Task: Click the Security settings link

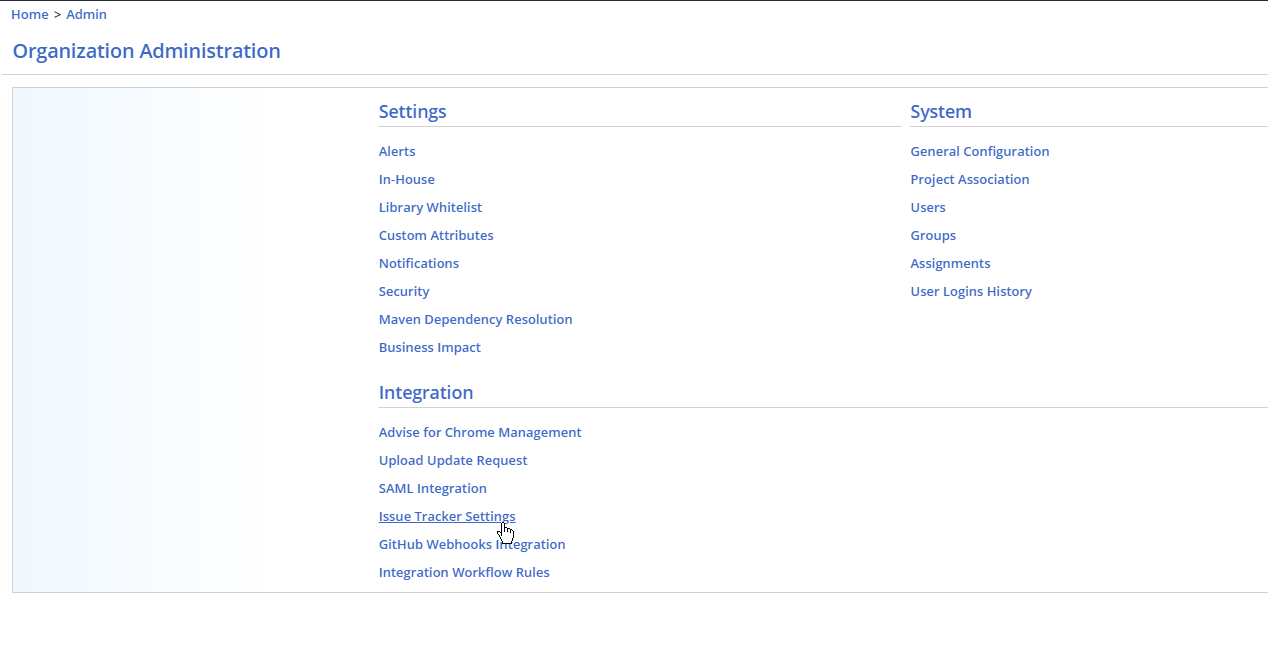Action: coord(404,292)
